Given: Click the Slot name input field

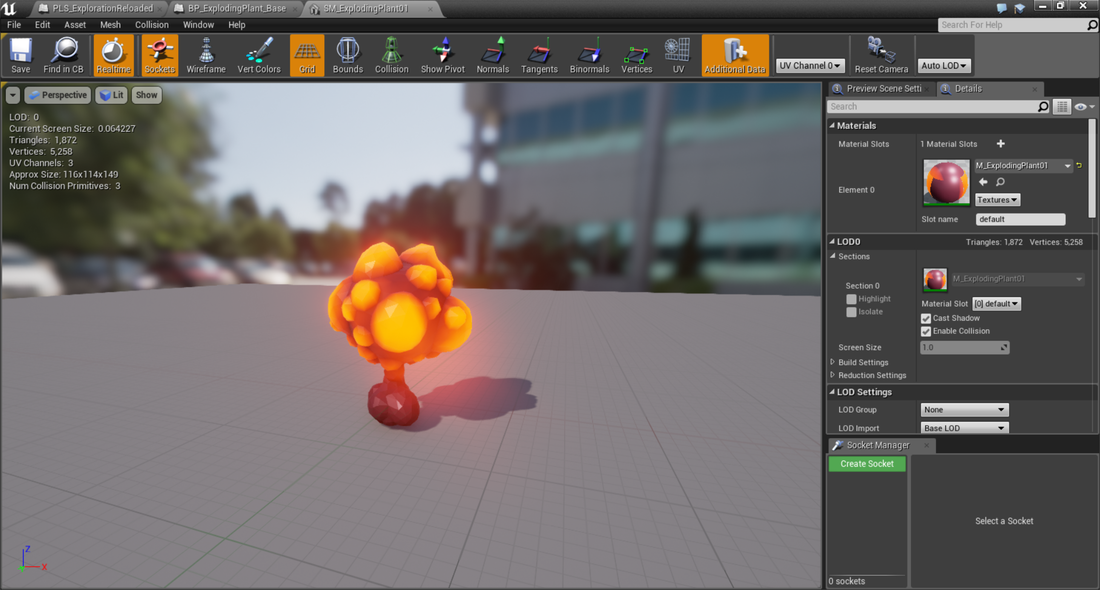Looking at the screenshot, I should coord(1020,219).
